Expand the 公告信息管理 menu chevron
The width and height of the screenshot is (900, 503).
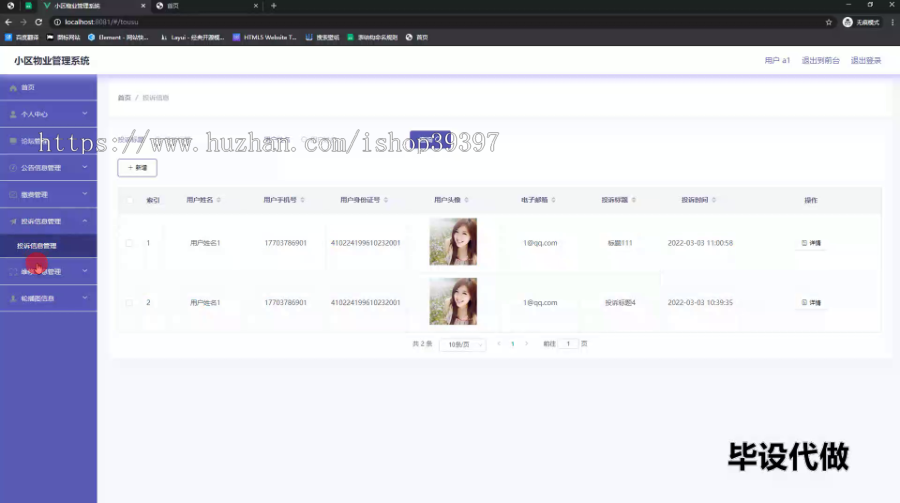tap(85, 167)
